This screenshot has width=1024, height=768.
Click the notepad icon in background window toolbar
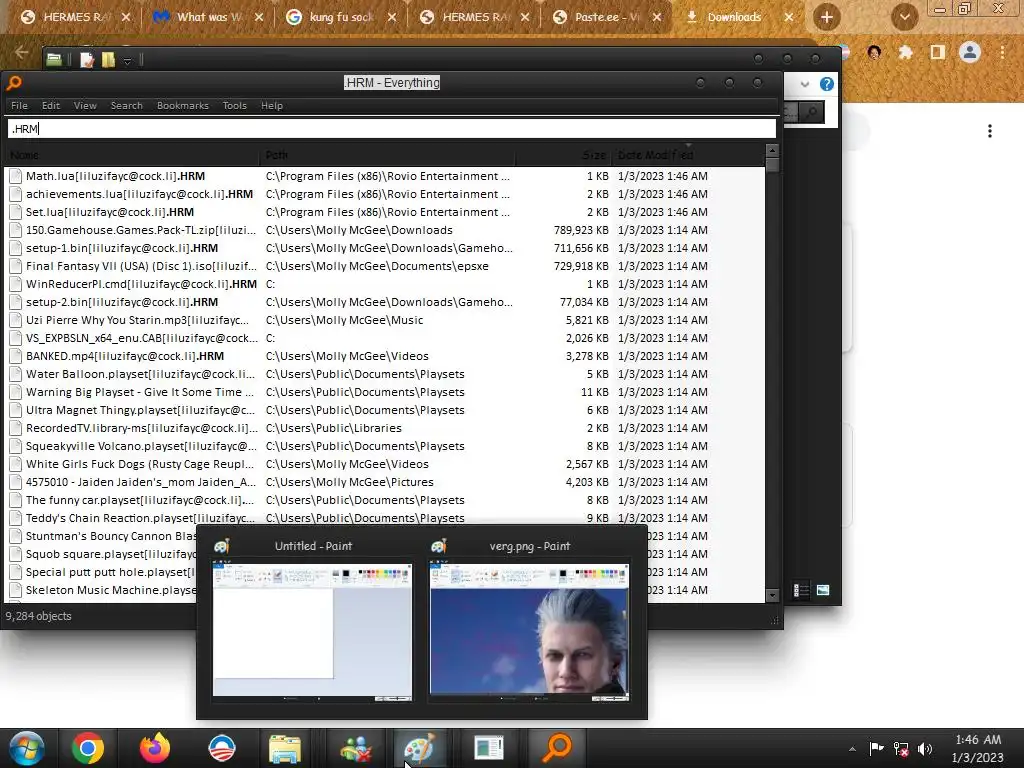point(87,60)
